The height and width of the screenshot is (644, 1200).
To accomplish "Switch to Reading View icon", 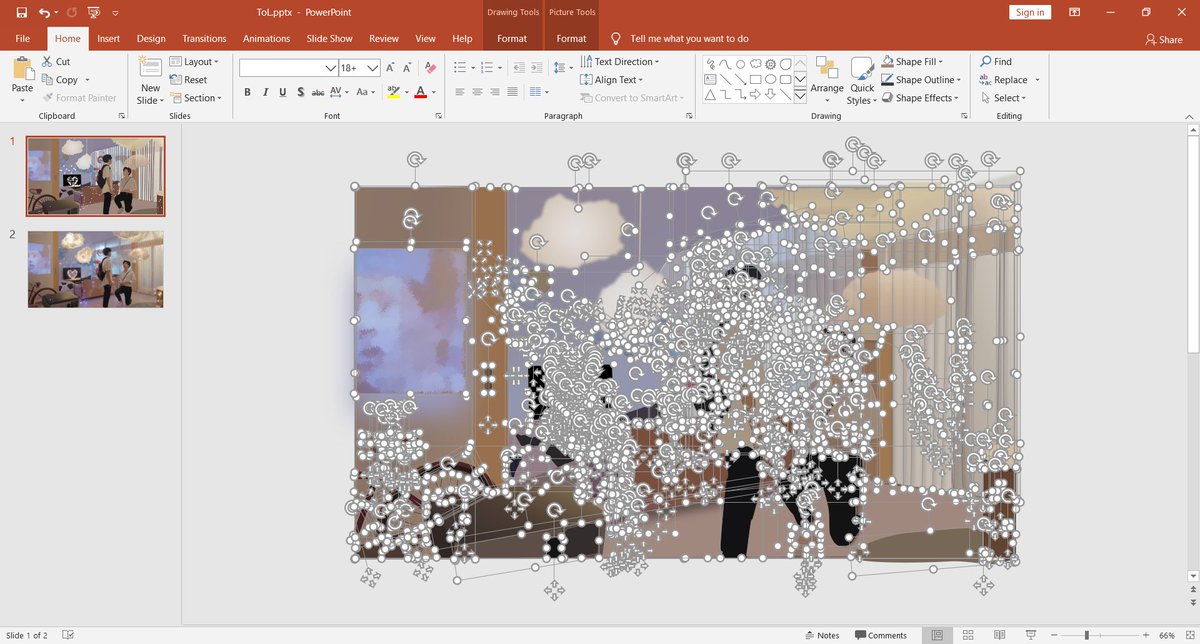I will tap(999, 635).
